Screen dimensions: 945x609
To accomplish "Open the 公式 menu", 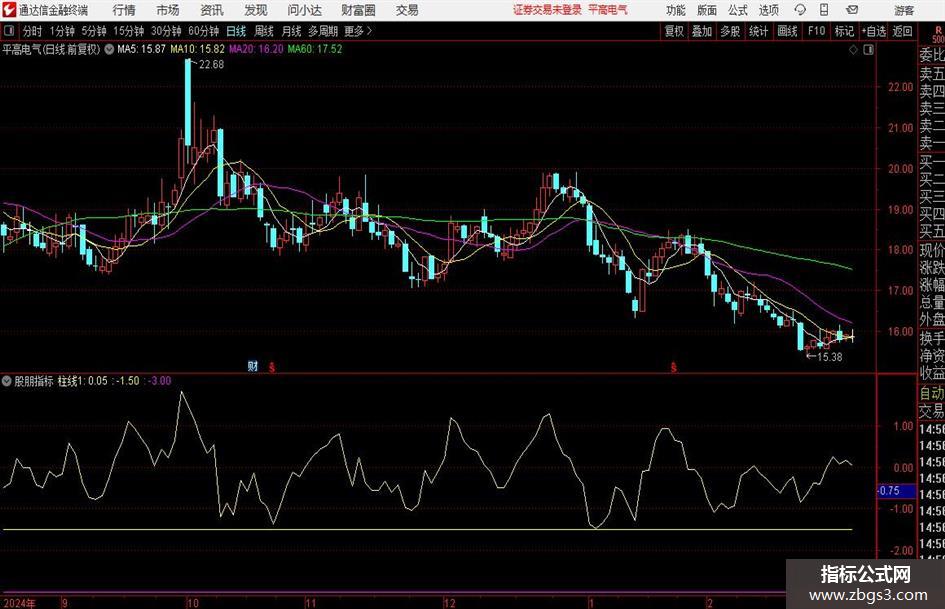I will [x=737, y=10].
